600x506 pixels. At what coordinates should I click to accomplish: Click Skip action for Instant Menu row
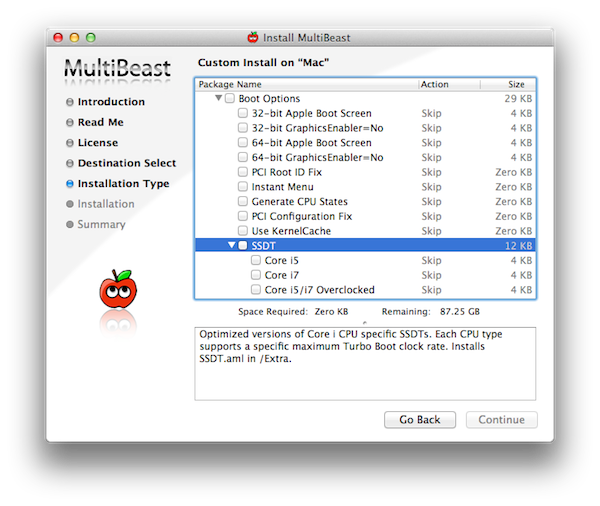[x=431, y=187]
